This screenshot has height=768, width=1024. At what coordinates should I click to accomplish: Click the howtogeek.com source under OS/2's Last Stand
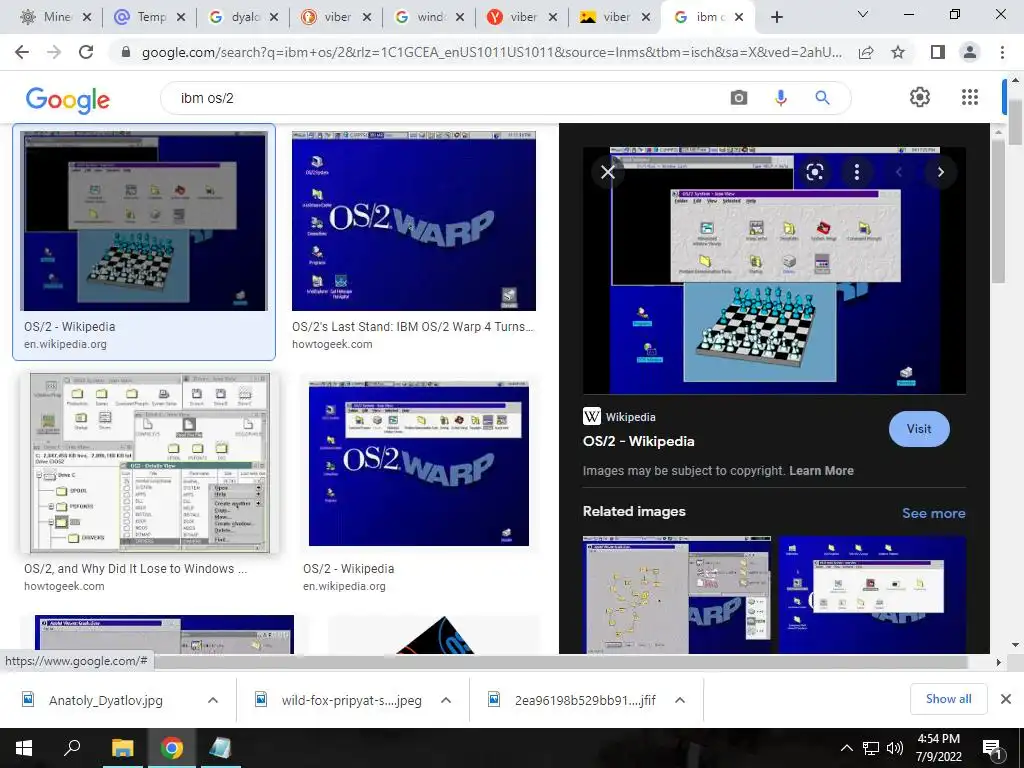pos(332,344)
